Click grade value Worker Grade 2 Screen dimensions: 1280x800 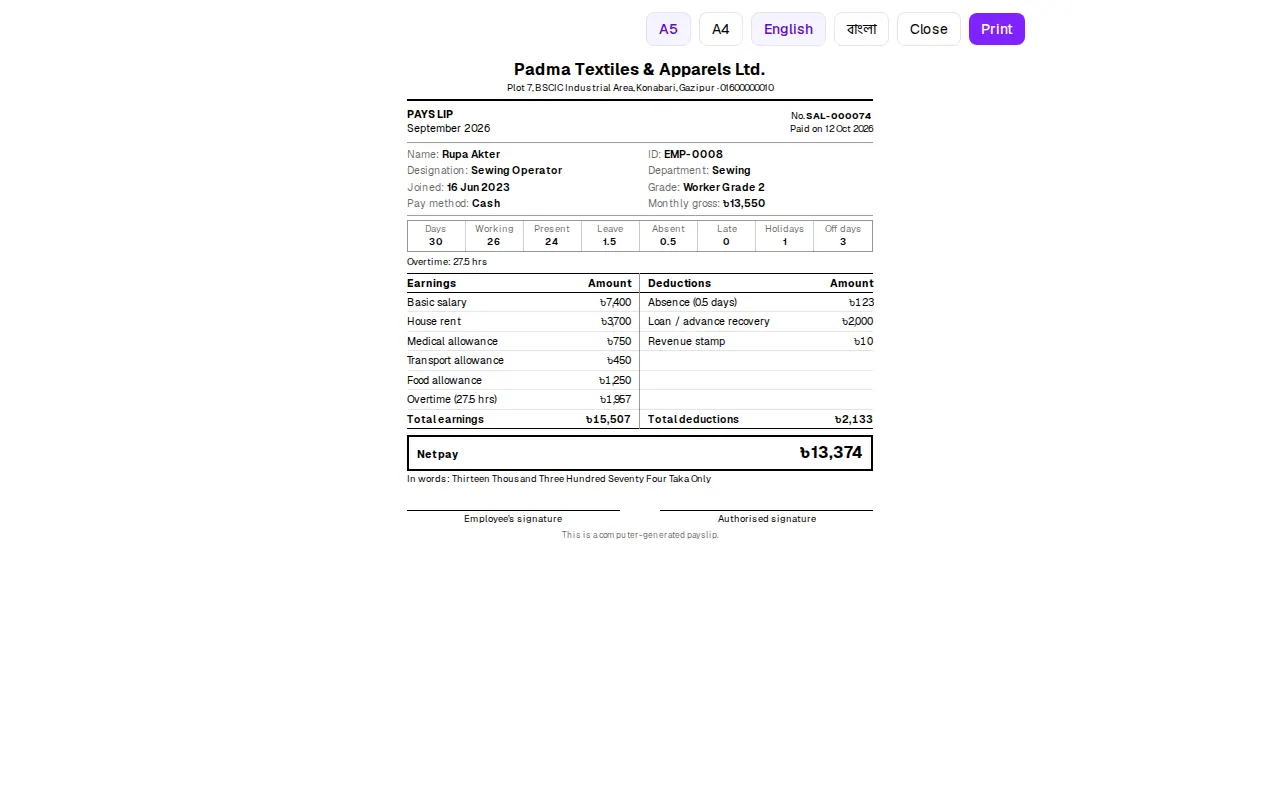pos(724,187)
